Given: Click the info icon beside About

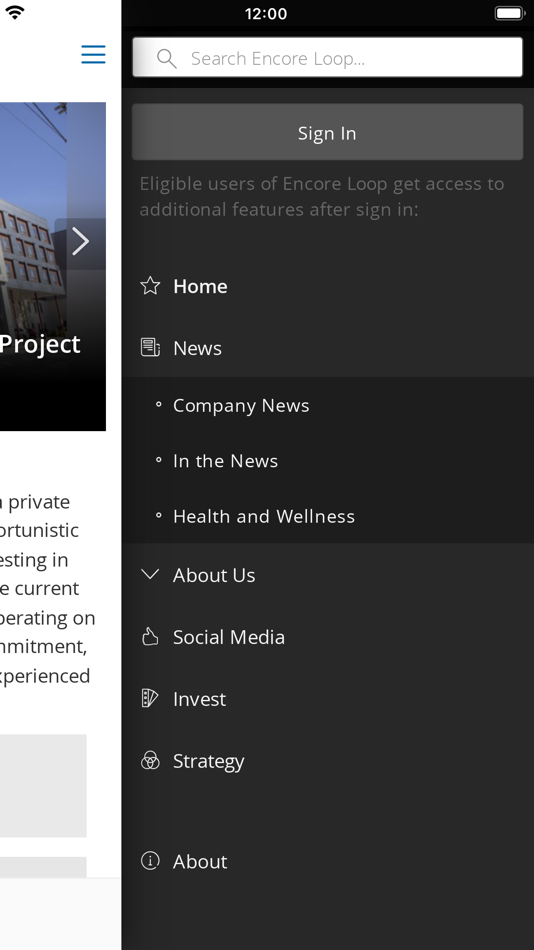Looking at the screenshot, I should [150, 861].
